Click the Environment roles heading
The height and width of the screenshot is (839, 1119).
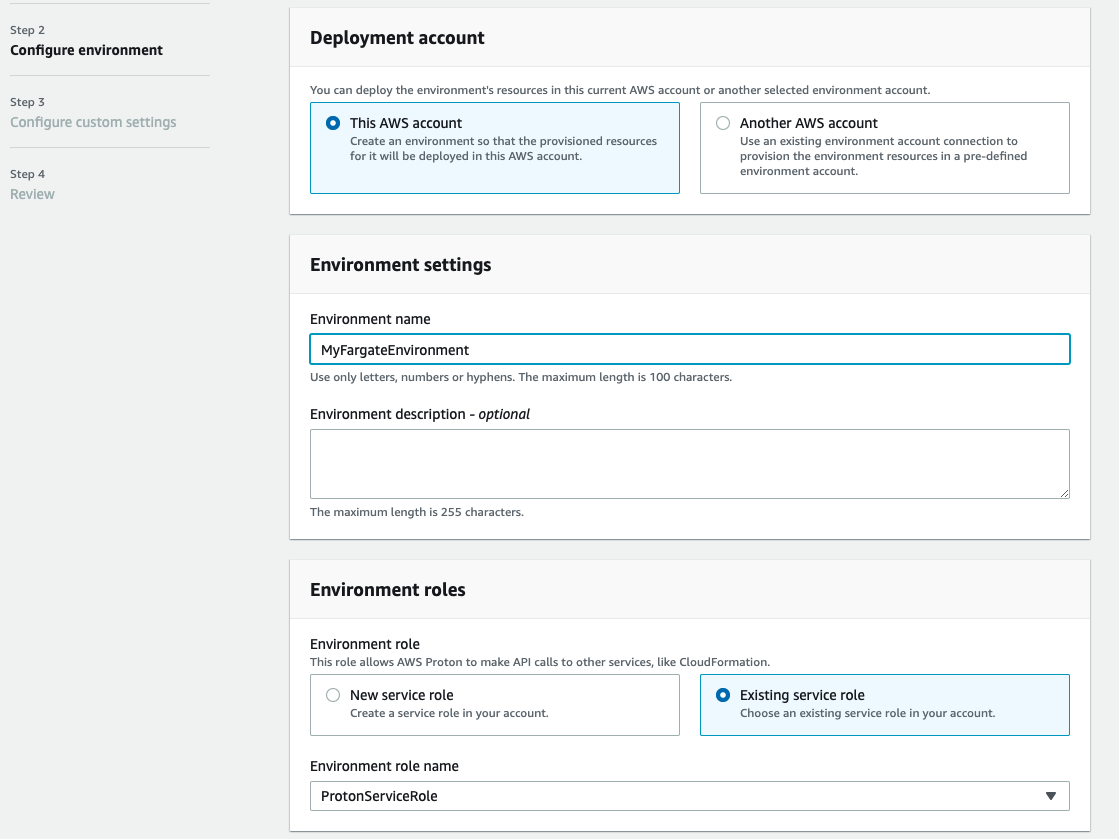point(388,590)
